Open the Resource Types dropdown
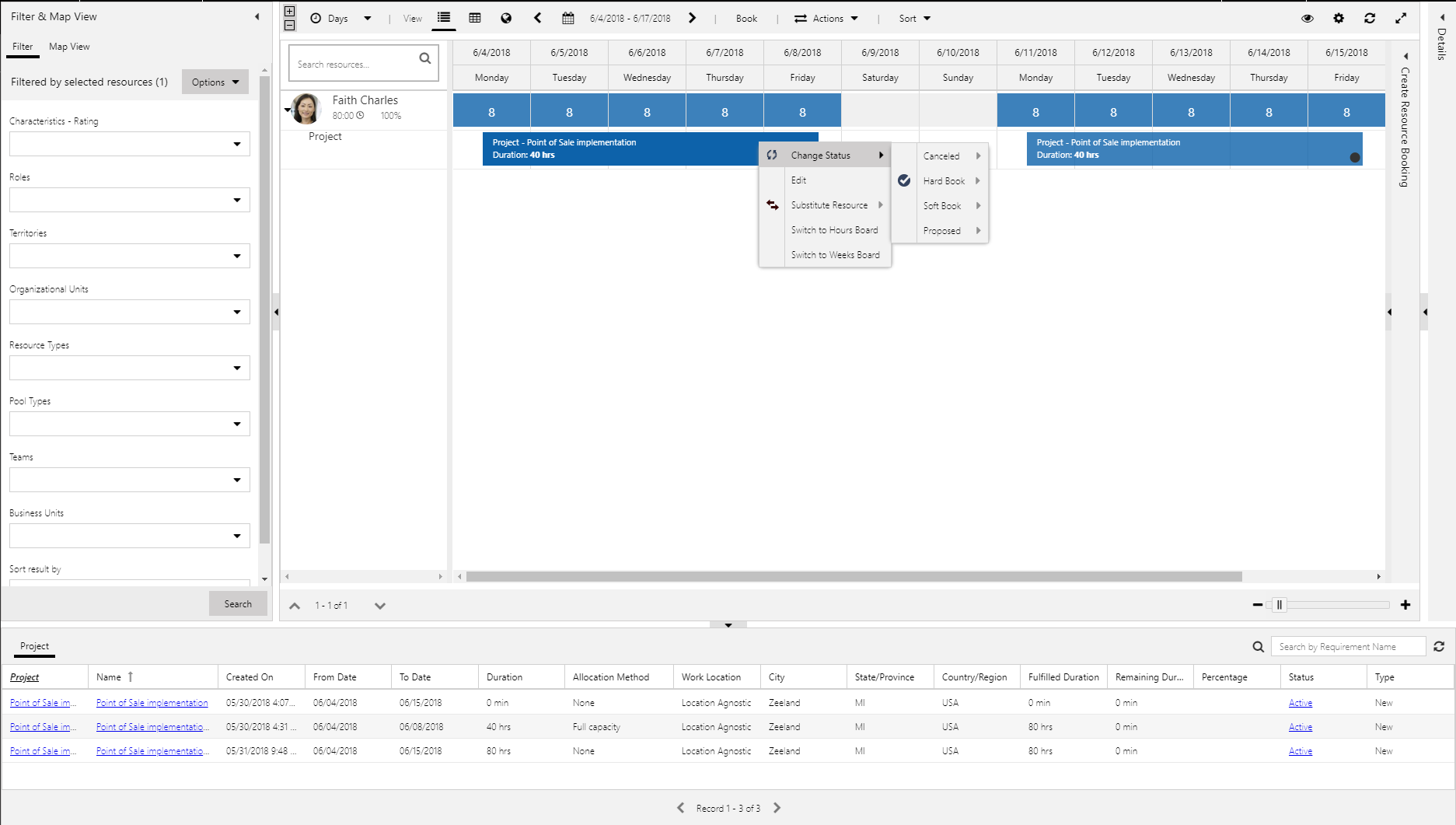Screen dimensions: 1456x825 [x=130, y=368]
